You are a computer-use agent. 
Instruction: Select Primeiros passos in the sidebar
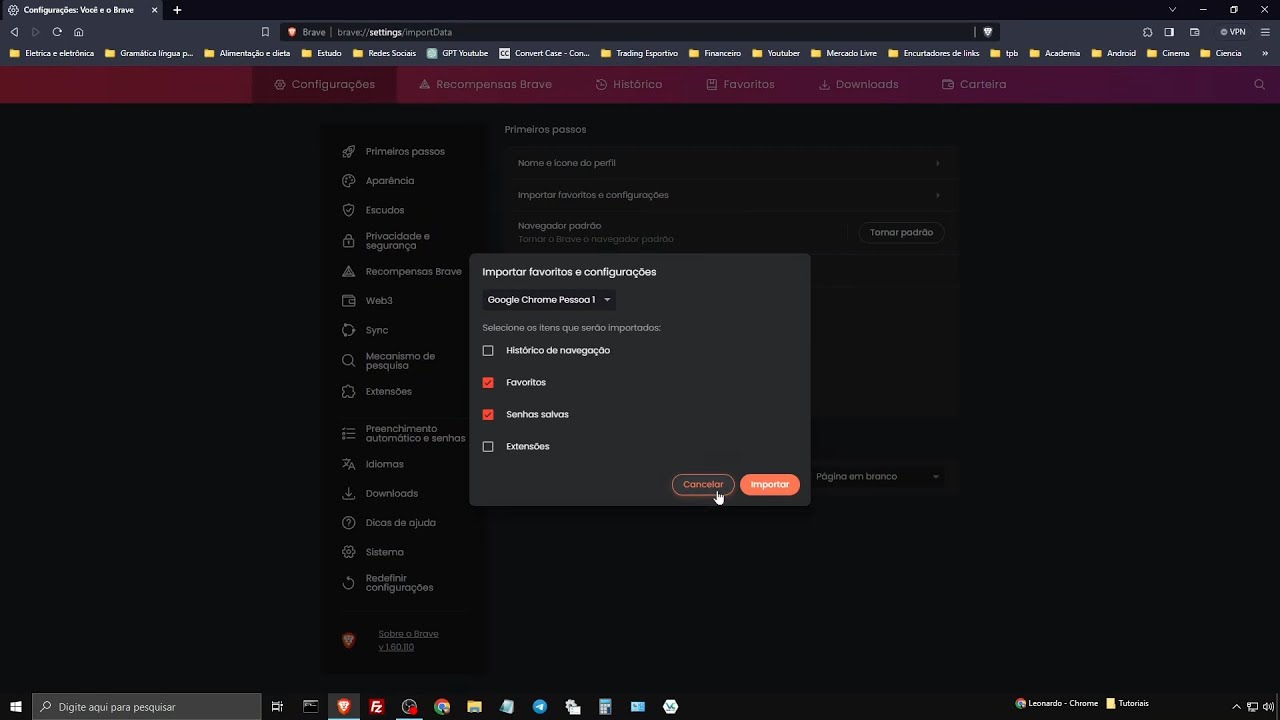pyautogui.click(x=393, y=152)
